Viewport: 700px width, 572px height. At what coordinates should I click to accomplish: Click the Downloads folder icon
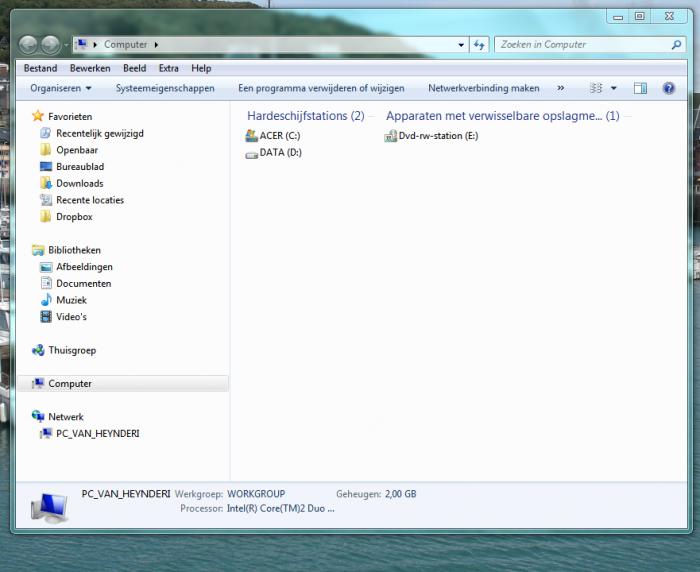[46, 183]
